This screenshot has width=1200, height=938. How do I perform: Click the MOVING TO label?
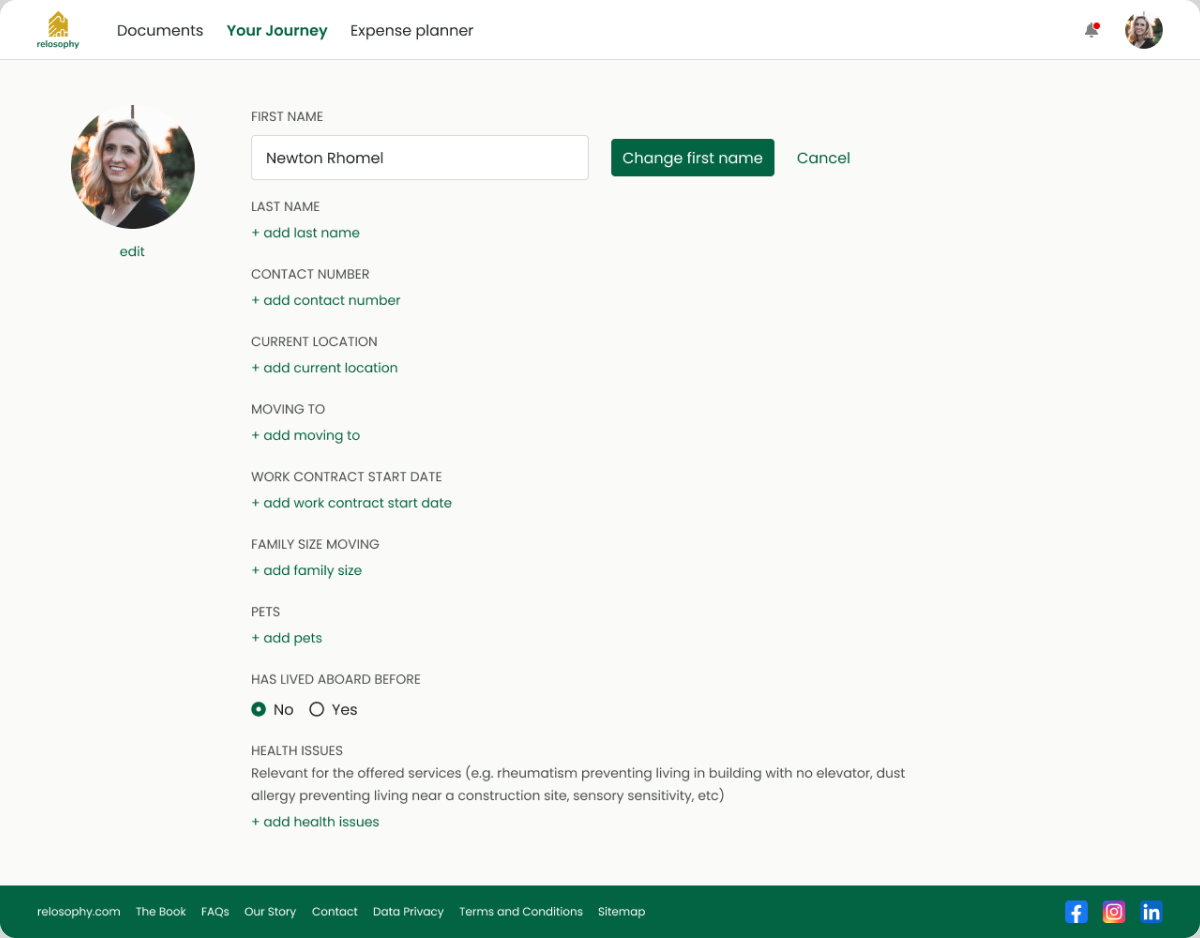click(x=288, y=410)
